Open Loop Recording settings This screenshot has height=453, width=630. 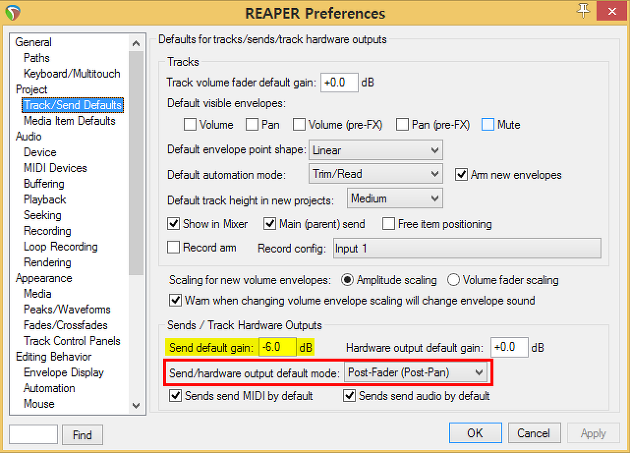pyautogui.click(x=60, y=246)
